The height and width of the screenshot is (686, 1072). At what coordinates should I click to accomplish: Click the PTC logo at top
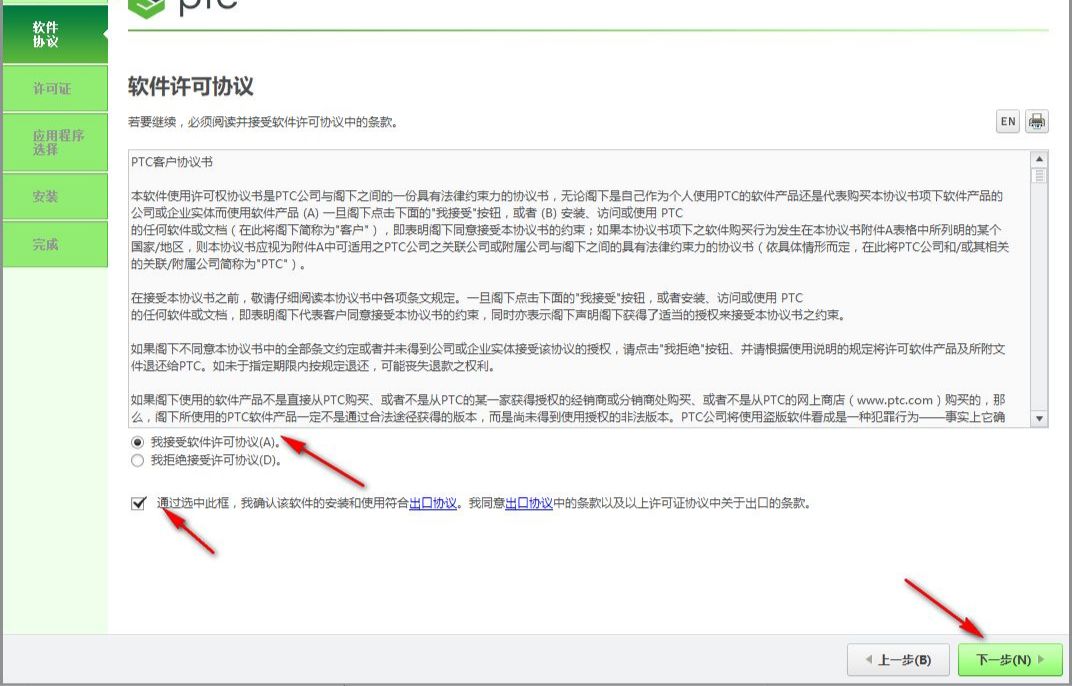182,7
